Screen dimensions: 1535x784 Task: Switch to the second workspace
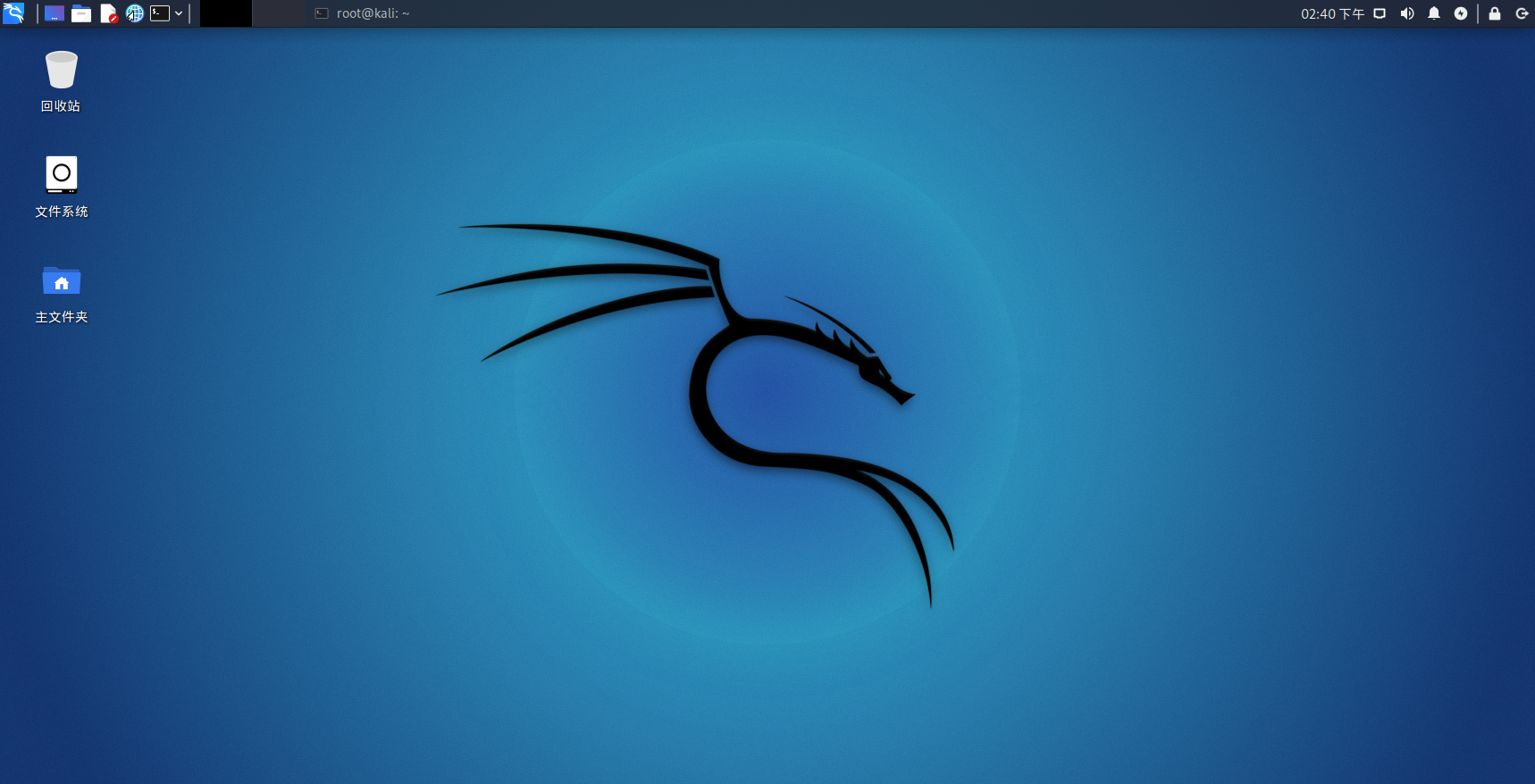(279, 13)
